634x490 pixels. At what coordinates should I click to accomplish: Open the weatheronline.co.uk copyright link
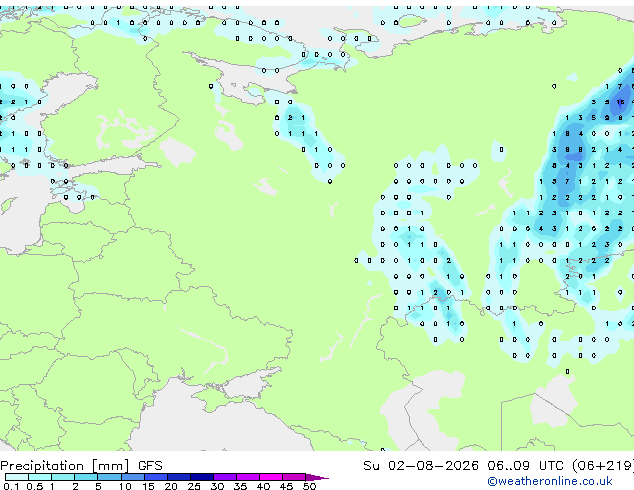pos(550,481)
